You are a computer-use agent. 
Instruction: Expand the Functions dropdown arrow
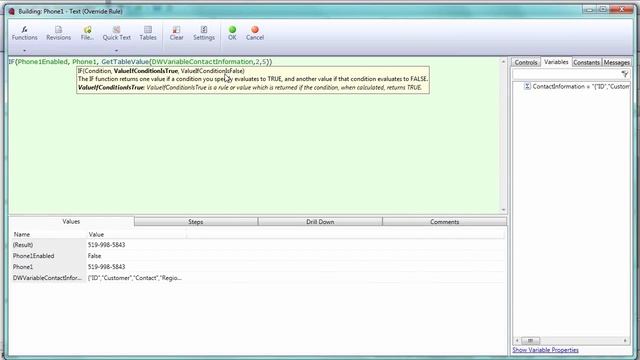[x=24, y=51]
